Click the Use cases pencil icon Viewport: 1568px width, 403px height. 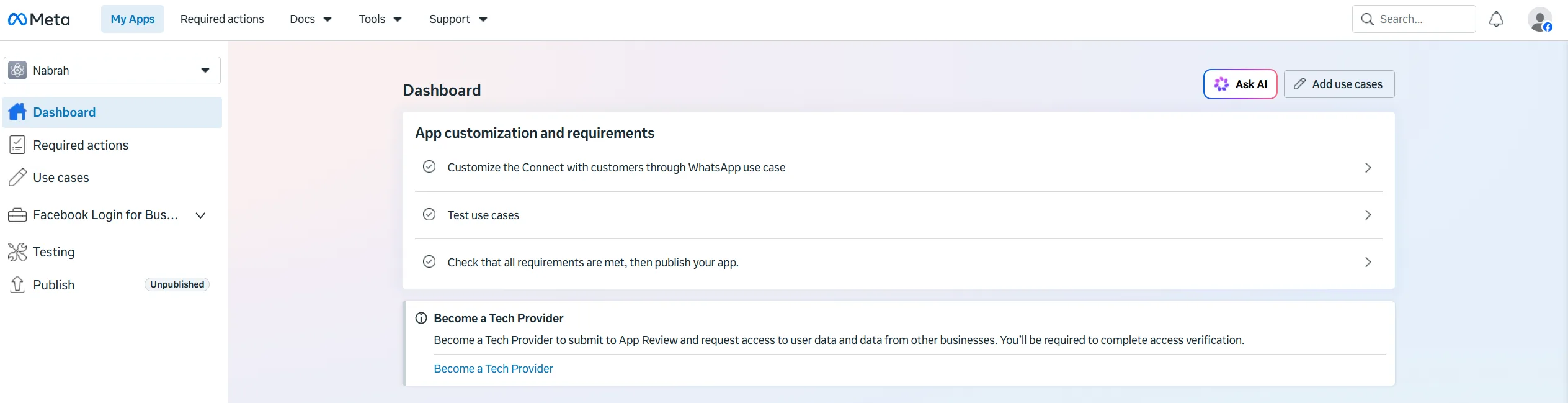(x=17, y=177)
